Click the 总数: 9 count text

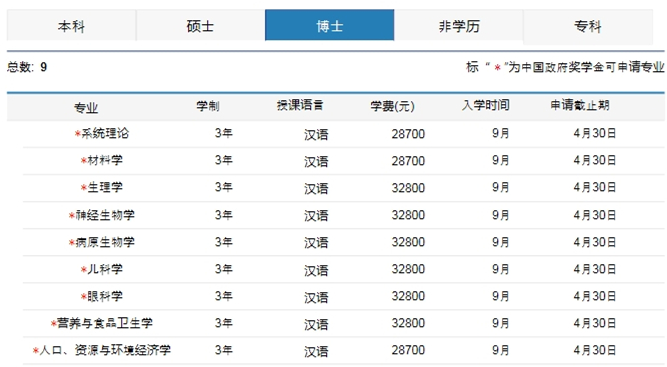point(27,67)
